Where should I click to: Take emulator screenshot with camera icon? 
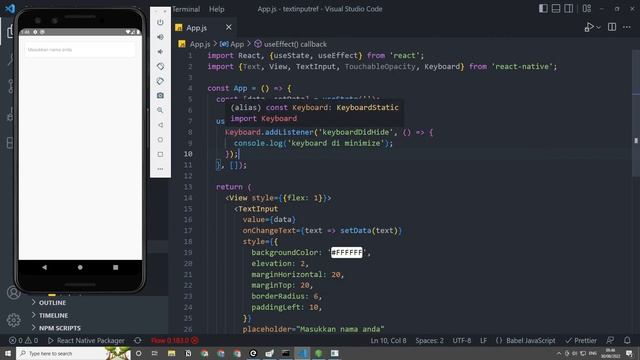point(160,96)
